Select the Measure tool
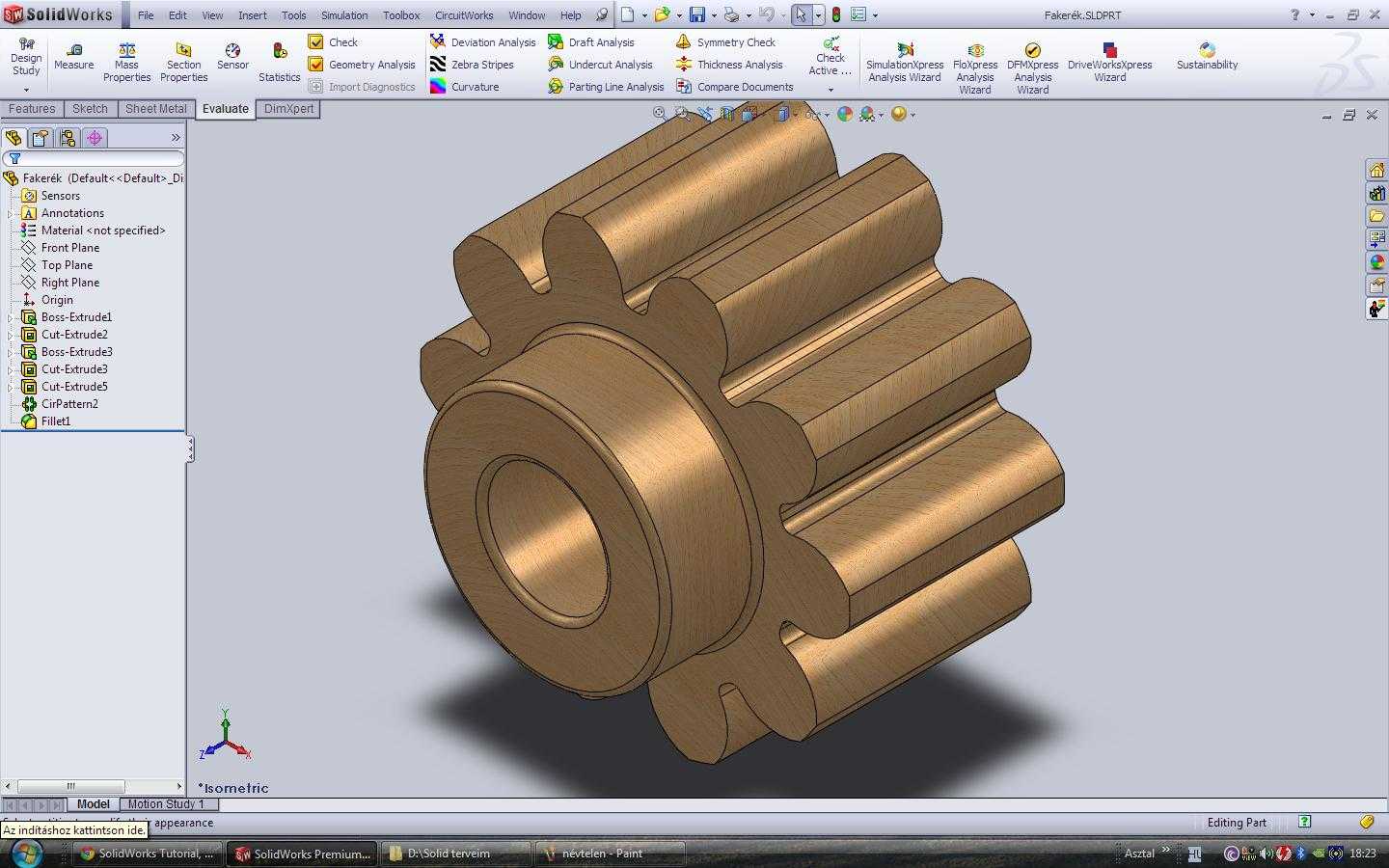This screenshot has height=868, width=1389. pos(74,57)
